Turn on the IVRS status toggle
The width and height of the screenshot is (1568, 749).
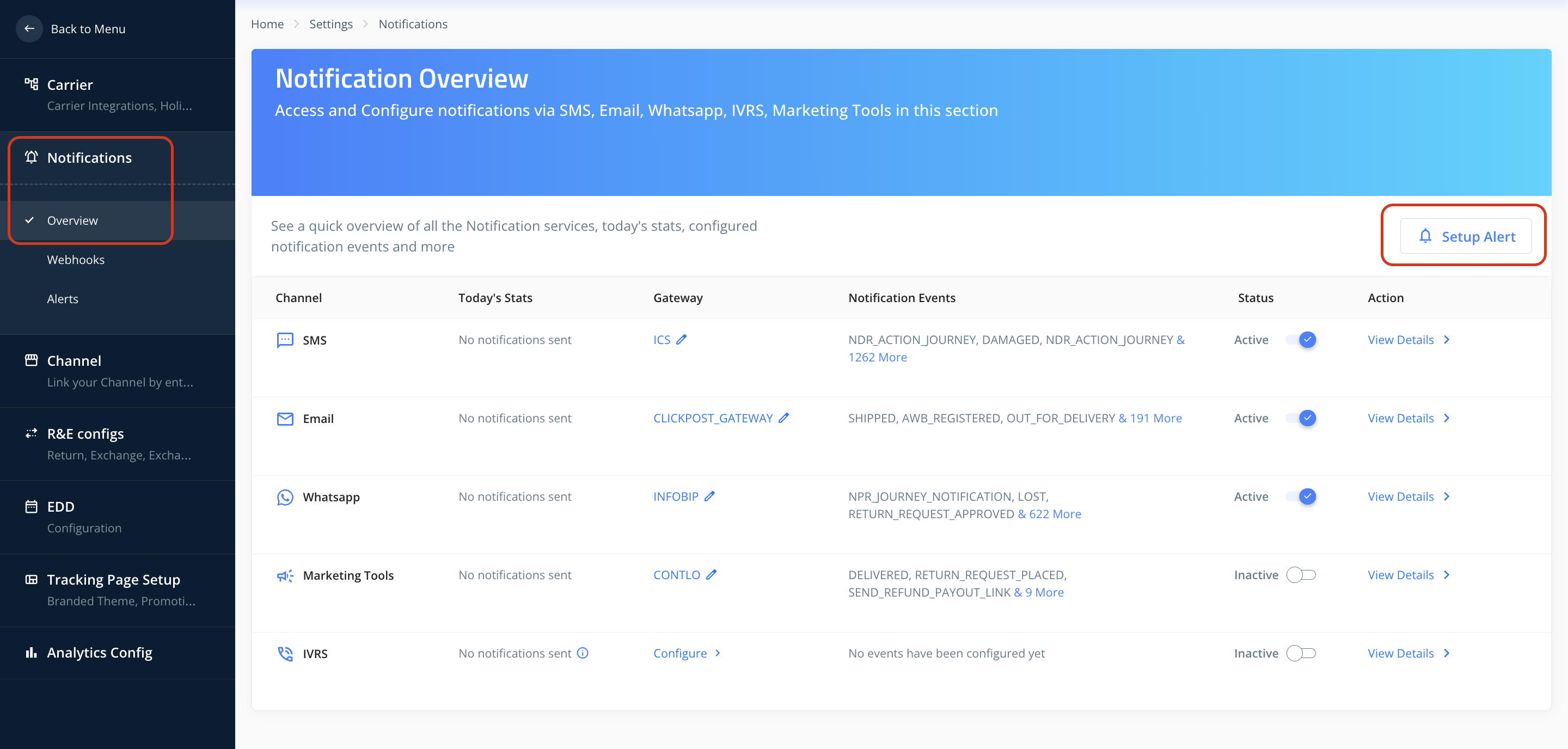tap(1301, 653)
